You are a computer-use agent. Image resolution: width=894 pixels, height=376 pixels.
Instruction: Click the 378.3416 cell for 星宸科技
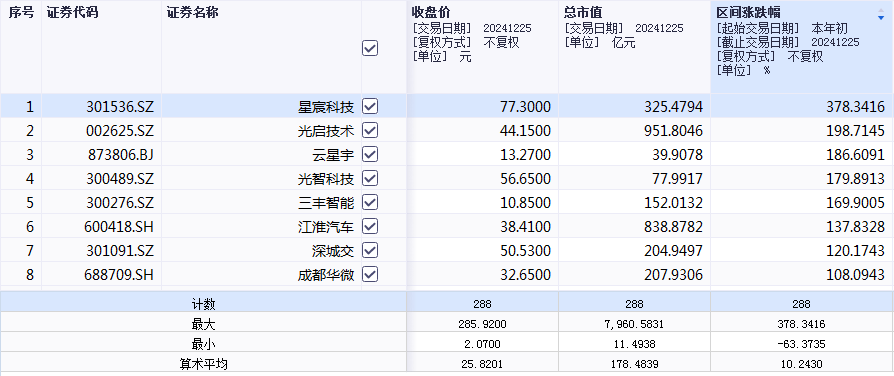(x=855, y=107)
